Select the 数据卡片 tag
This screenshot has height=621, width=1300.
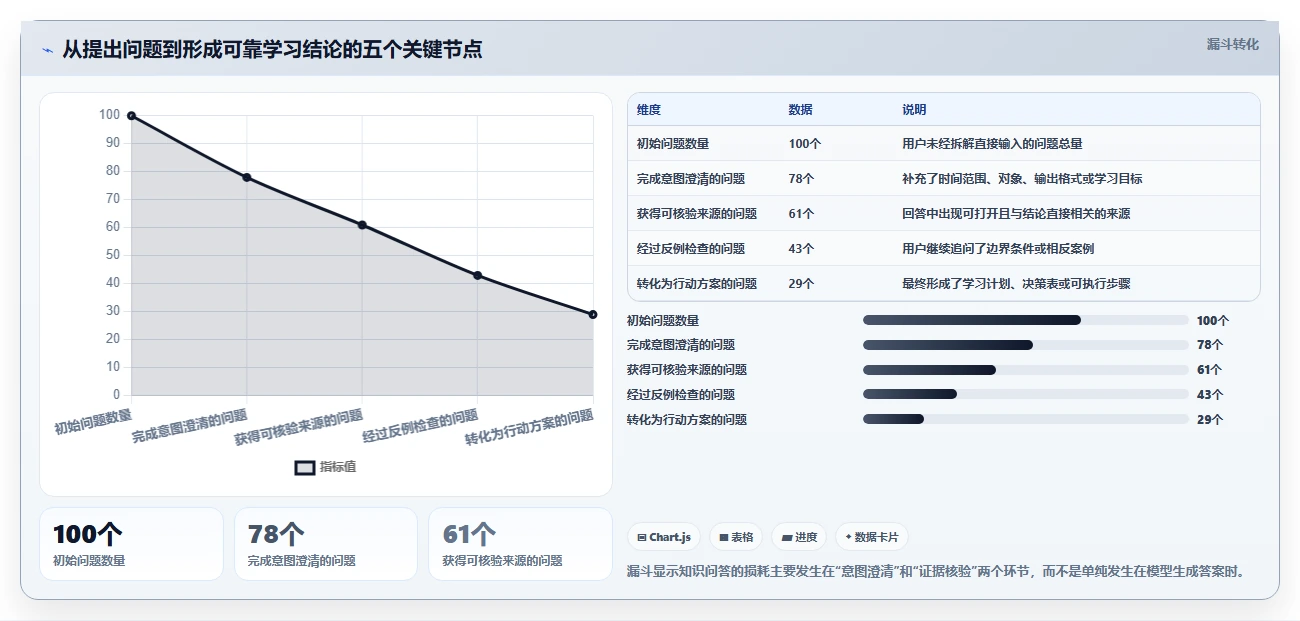(x=871, y=537)
